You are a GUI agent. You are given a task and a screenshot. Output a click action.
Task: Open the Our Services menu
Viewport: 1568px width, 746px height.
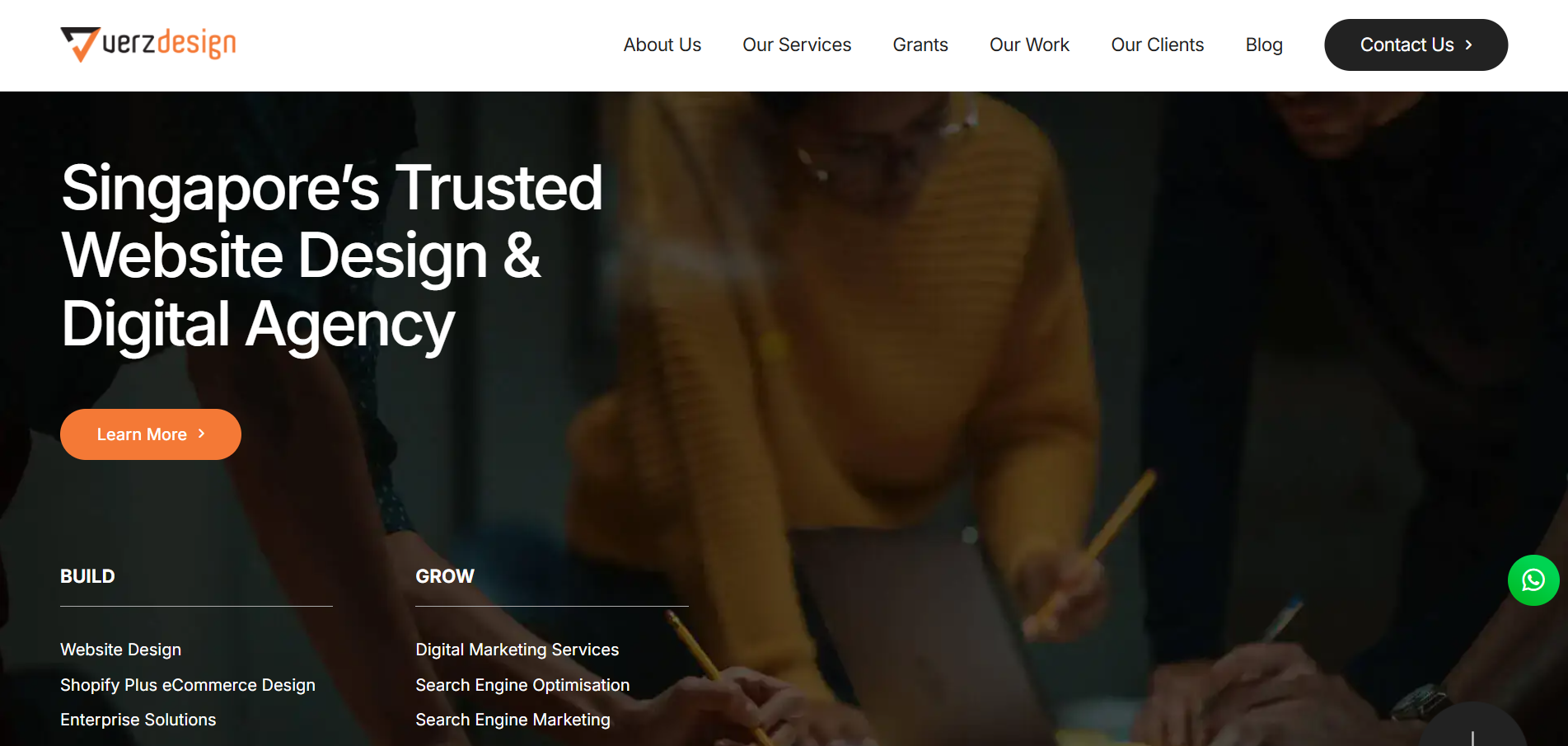pos(797,45)
